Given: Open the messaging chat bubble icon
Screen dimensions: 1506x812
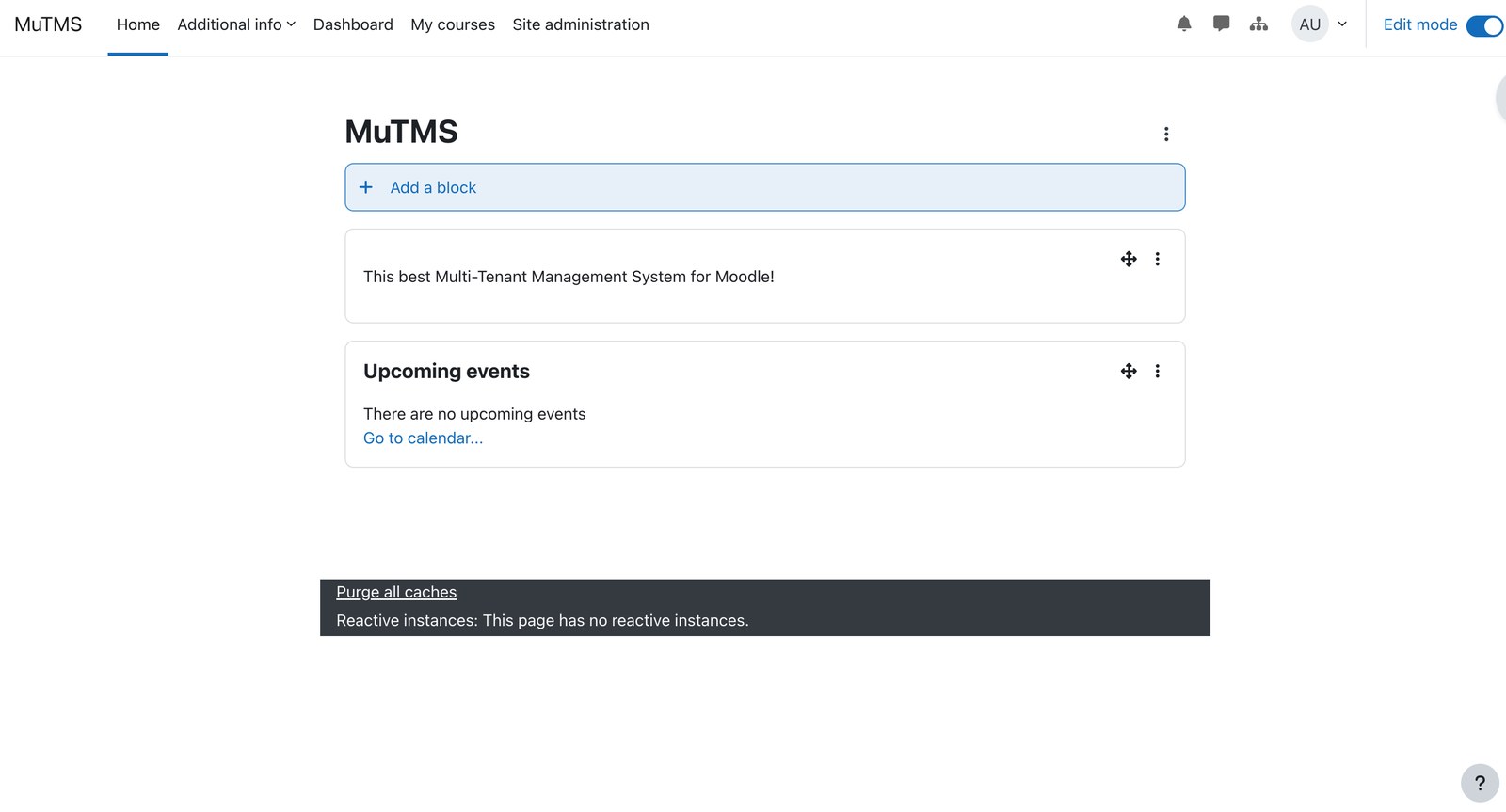Looking at the screenshot, I should 1221,24.
